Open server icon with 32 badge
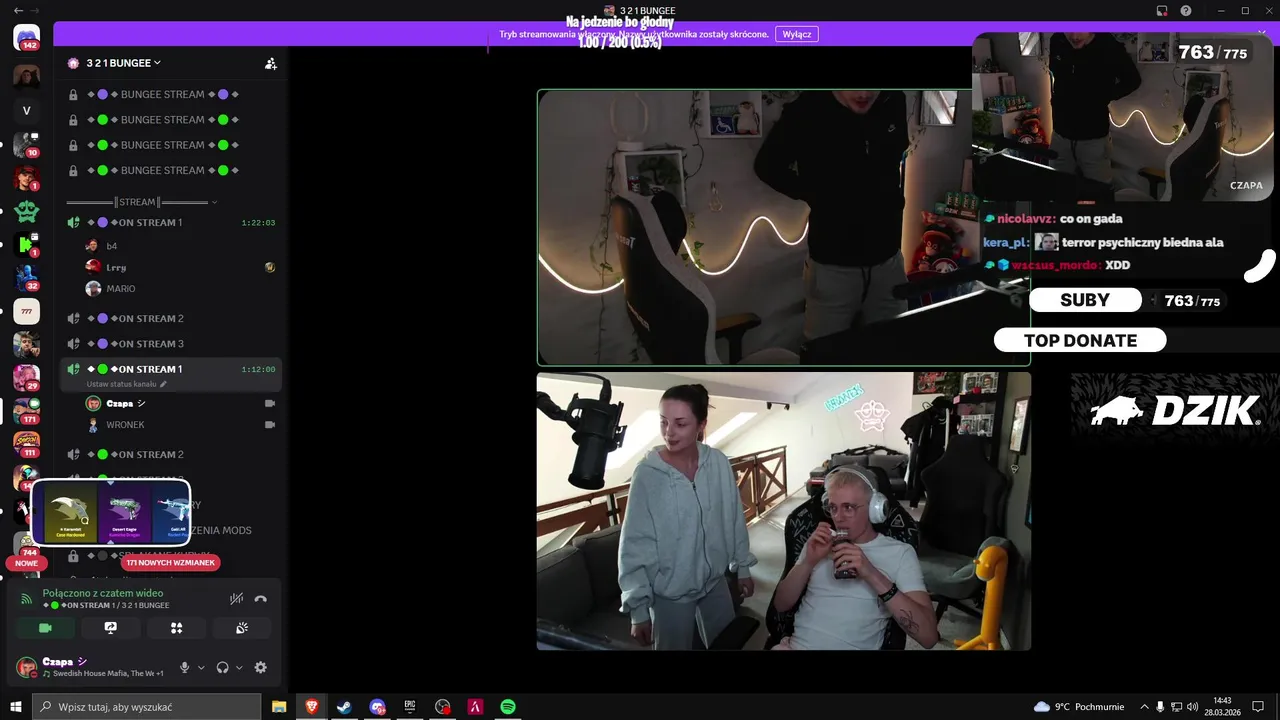Screen dimensions: 1280x720 [27, 278]
